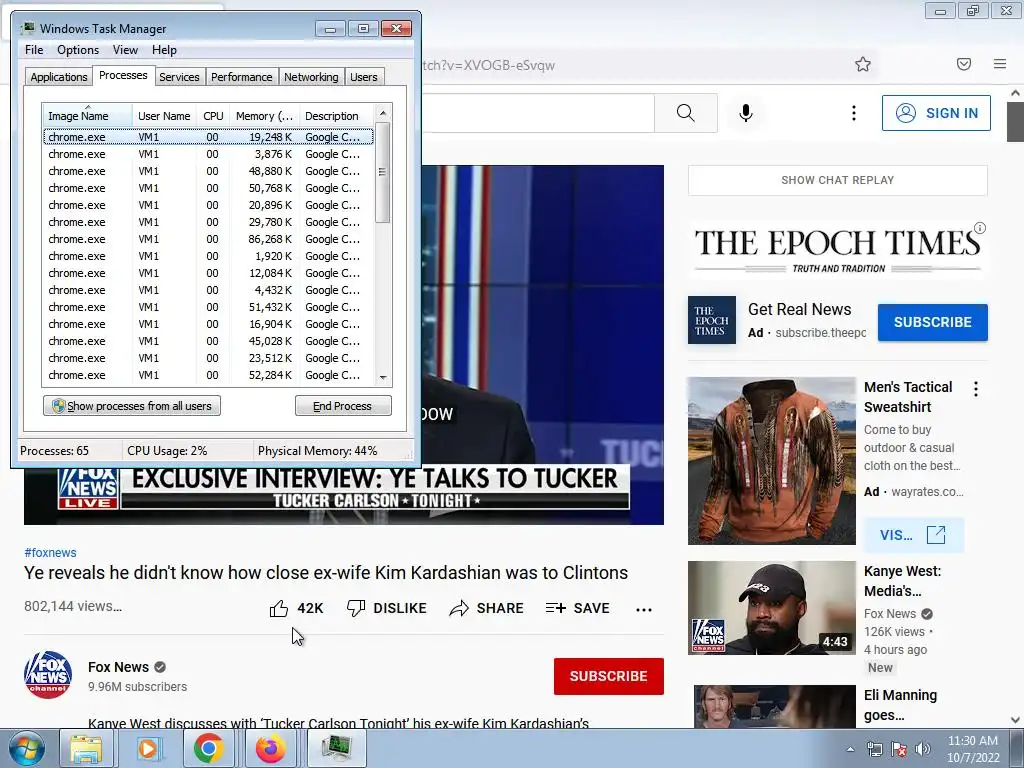Open more actions ellipsis under video
The width and height of the screenshot is (1024, 768).
(x=644, y=609)
